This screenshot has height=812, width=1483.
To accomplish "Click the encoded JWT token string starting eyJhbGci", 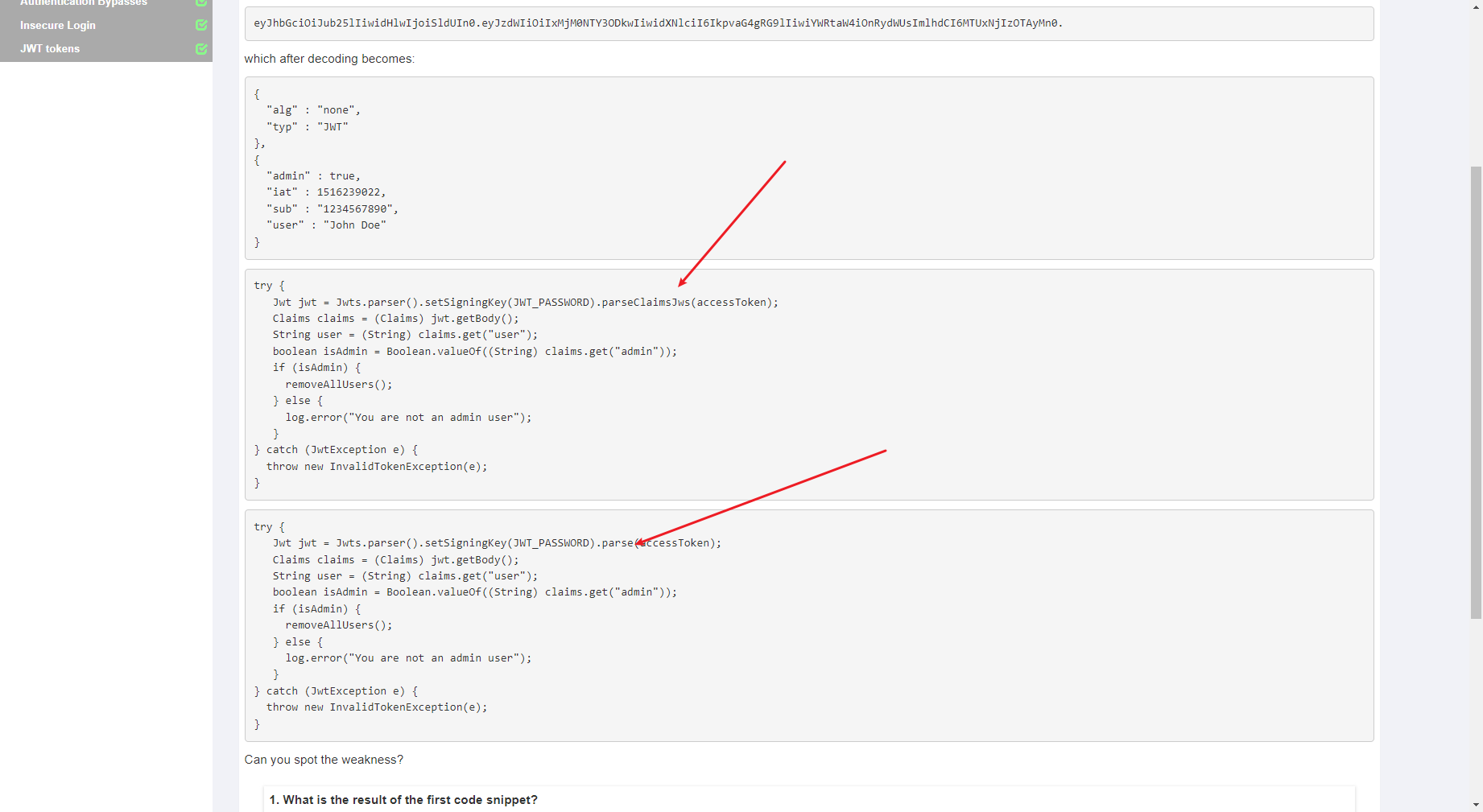I will pyautogui.click(x=659, y=23).
